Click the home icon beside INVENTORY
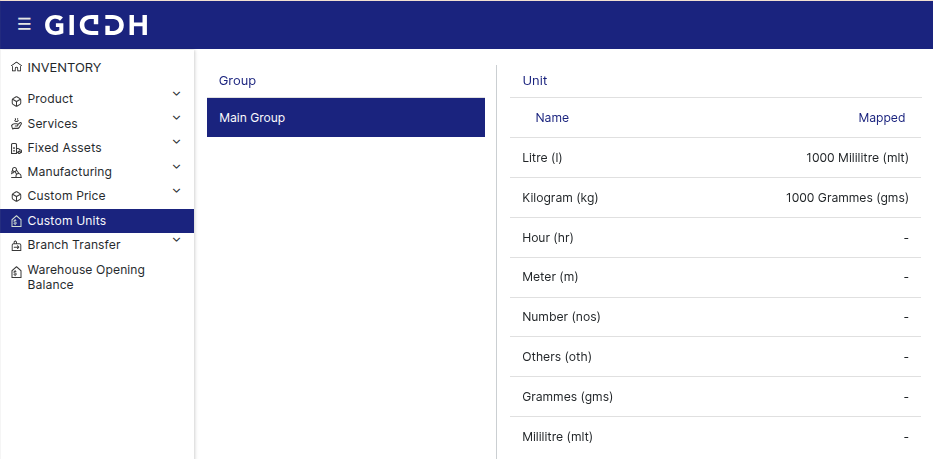The image size is (933, 459). (17, 67)
